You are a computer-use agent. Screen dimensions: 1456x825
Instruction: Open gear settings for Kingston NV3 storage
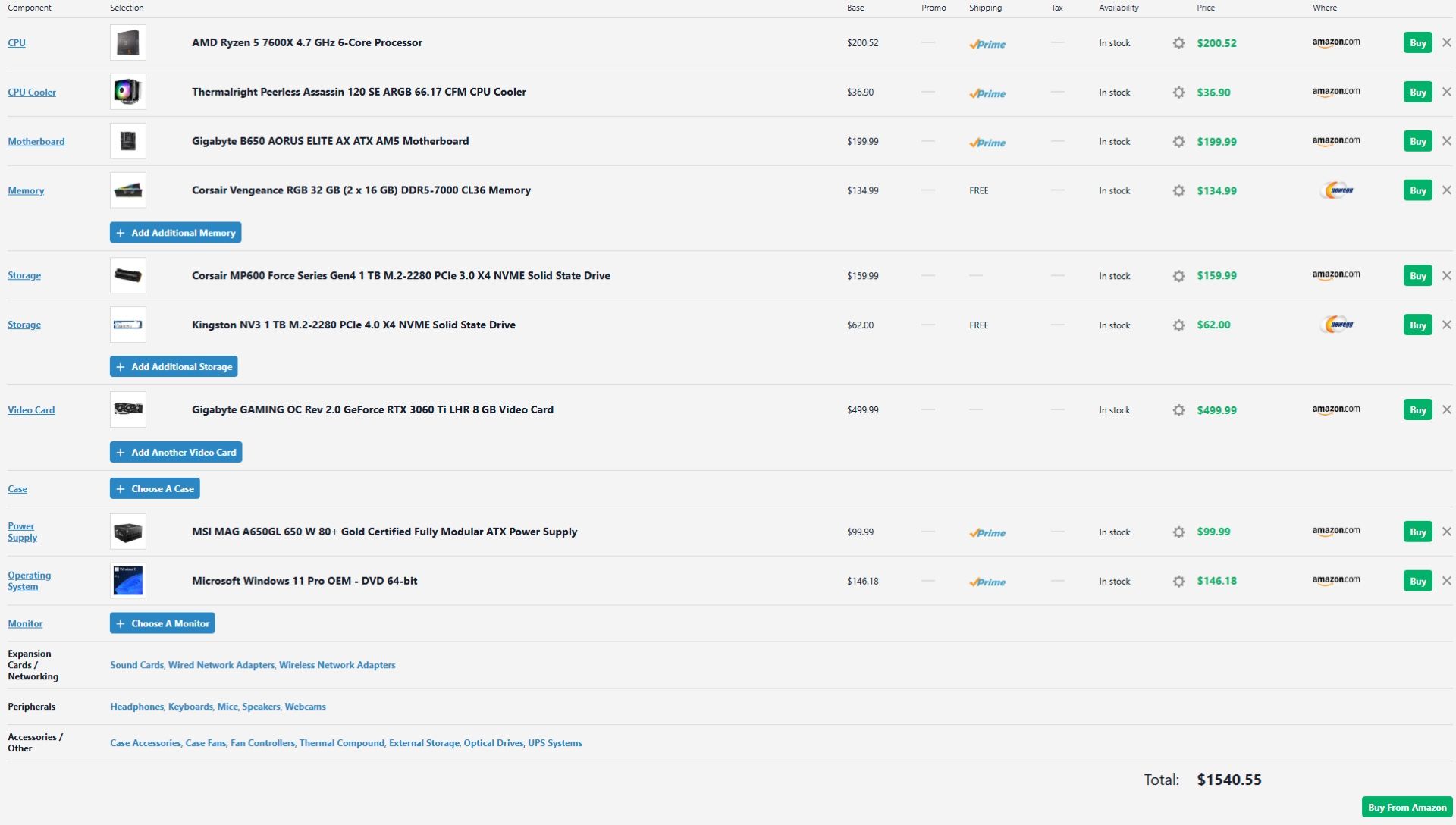[1178, 325]
